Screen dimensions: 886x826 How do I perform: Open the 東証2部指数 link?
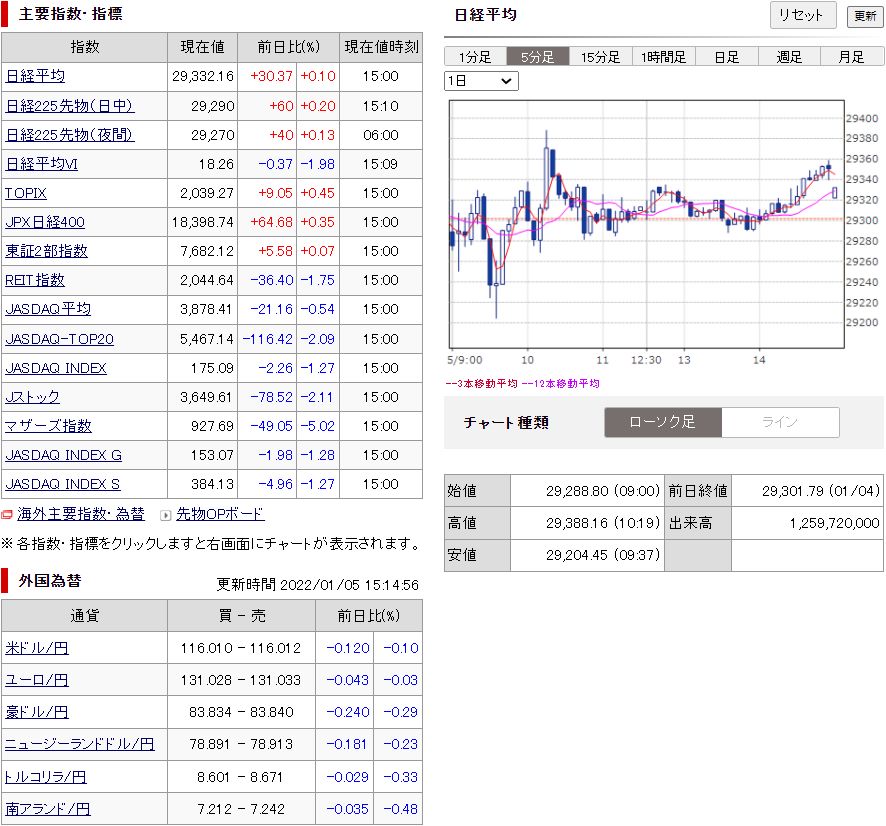point(46,251)
